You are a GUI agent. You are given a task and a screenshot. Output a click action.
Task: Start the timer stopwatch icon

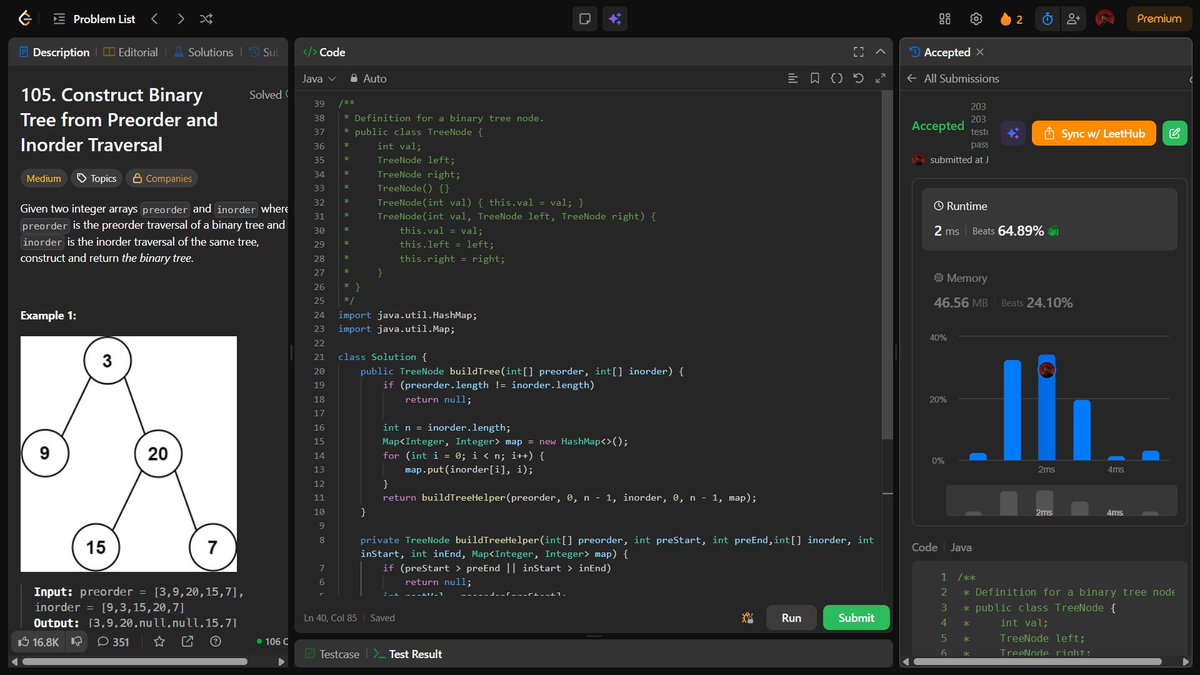pyautogui.click(x=1047, y=18)
